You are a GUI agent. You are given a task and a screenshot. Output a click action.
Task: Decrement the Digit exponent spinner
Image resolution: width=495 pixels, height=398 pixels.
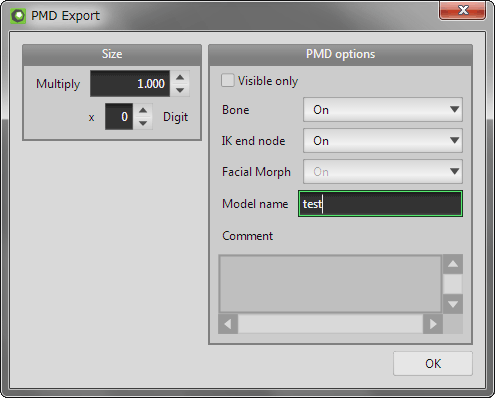(x=143, y=123)
